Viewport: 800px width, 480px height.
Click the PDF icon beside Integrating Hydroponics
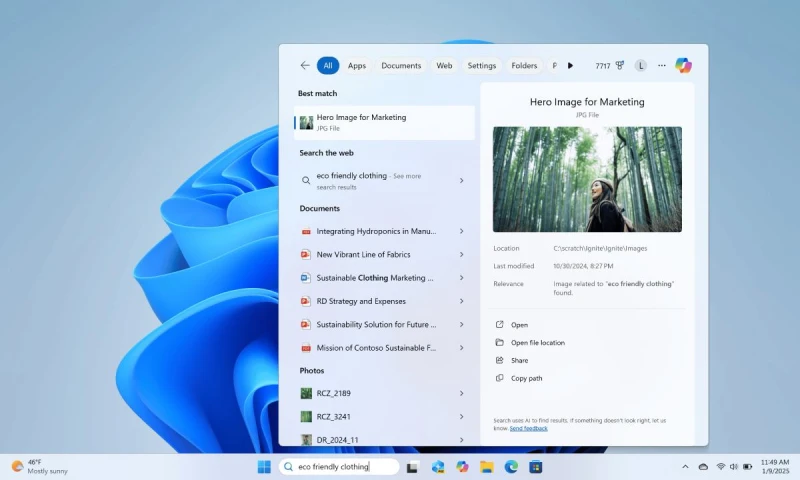pos(306,232)
